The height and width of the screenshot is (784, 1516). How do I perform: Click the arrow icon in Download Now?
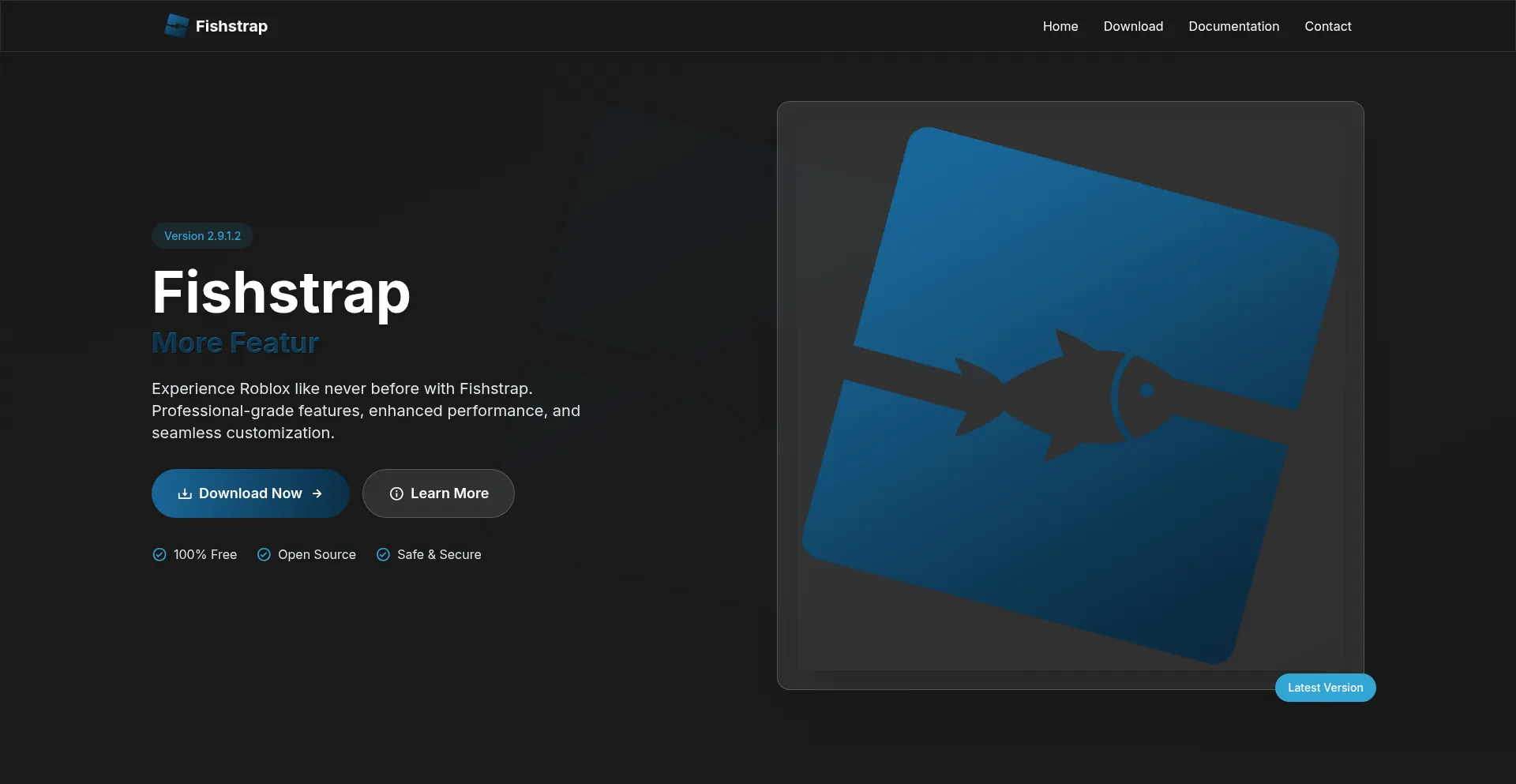pos(317,493)
